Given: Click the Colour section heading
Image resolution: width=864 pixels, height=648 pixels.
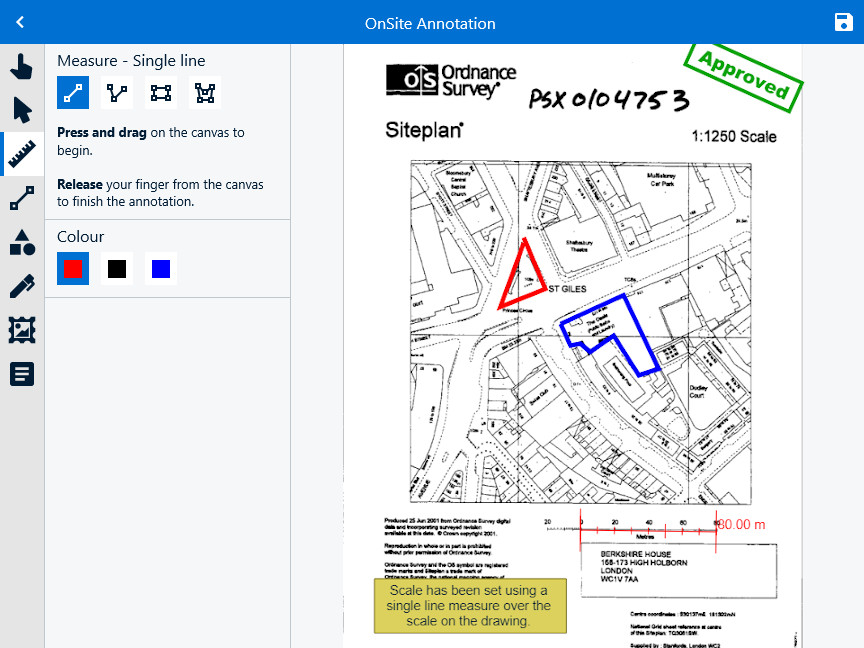Looking at the screenshot, I should pyautogui.click(x=80, y=236).
